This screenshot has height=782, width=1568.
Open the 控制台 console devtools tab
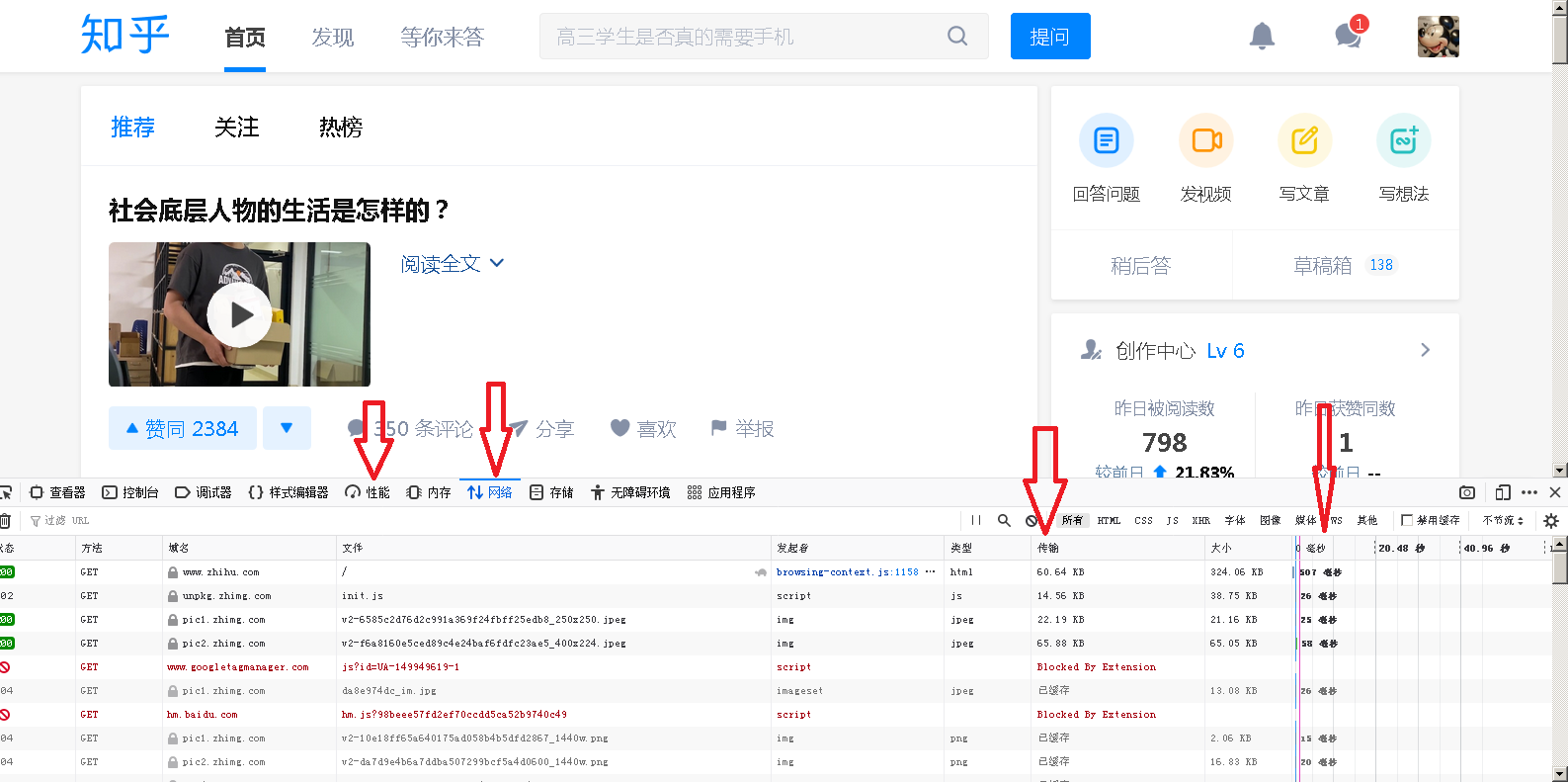click(x=131, y=492)
